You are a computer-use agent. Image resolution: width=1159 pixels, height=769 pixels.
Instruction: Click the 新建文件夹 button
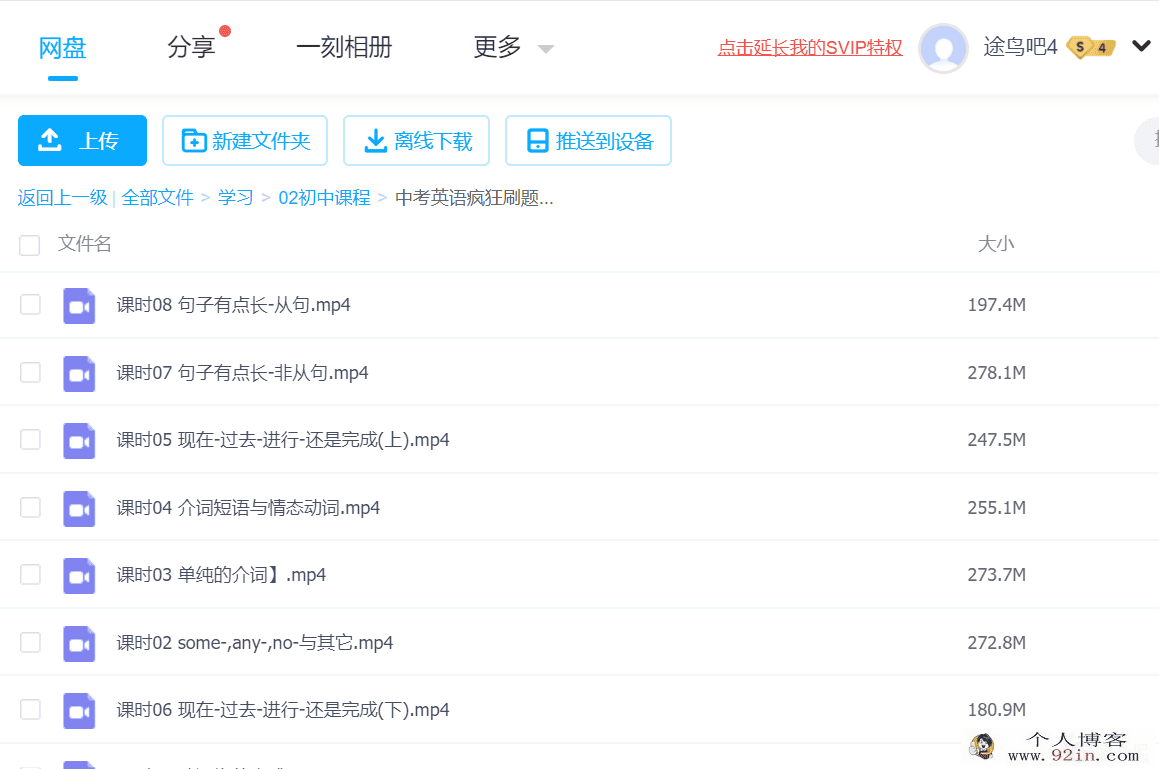[x=245, y=140]
